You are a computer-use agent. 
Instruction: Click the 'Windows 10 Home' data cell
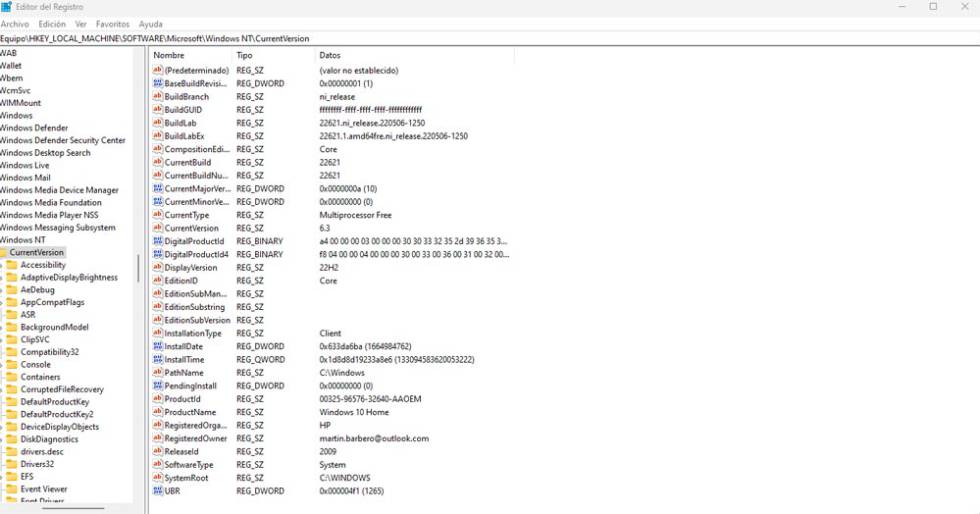point(354,412)
